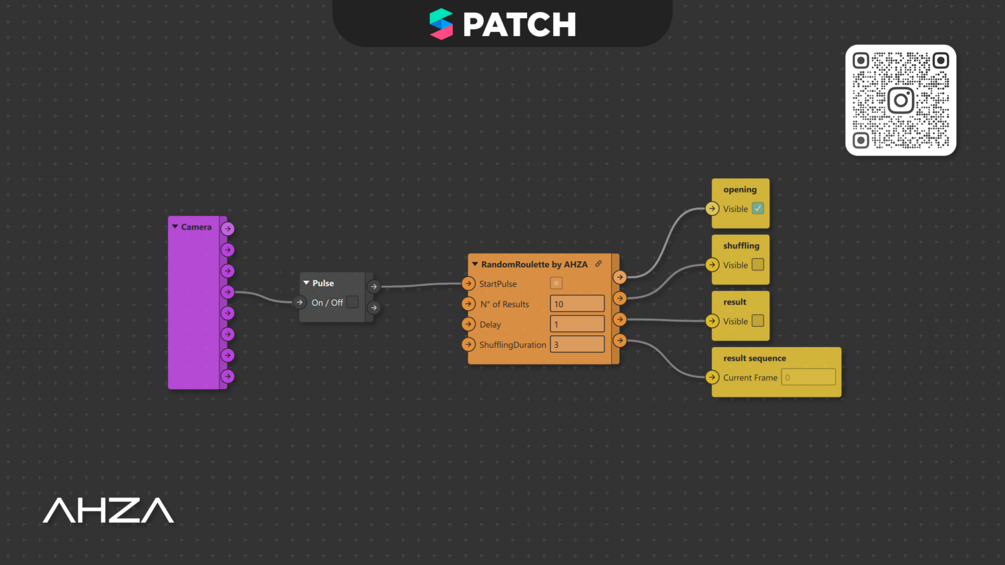Click the unconnected lower output port of Pulse
Screen dimensions: 1005x565
pos(374,307)
